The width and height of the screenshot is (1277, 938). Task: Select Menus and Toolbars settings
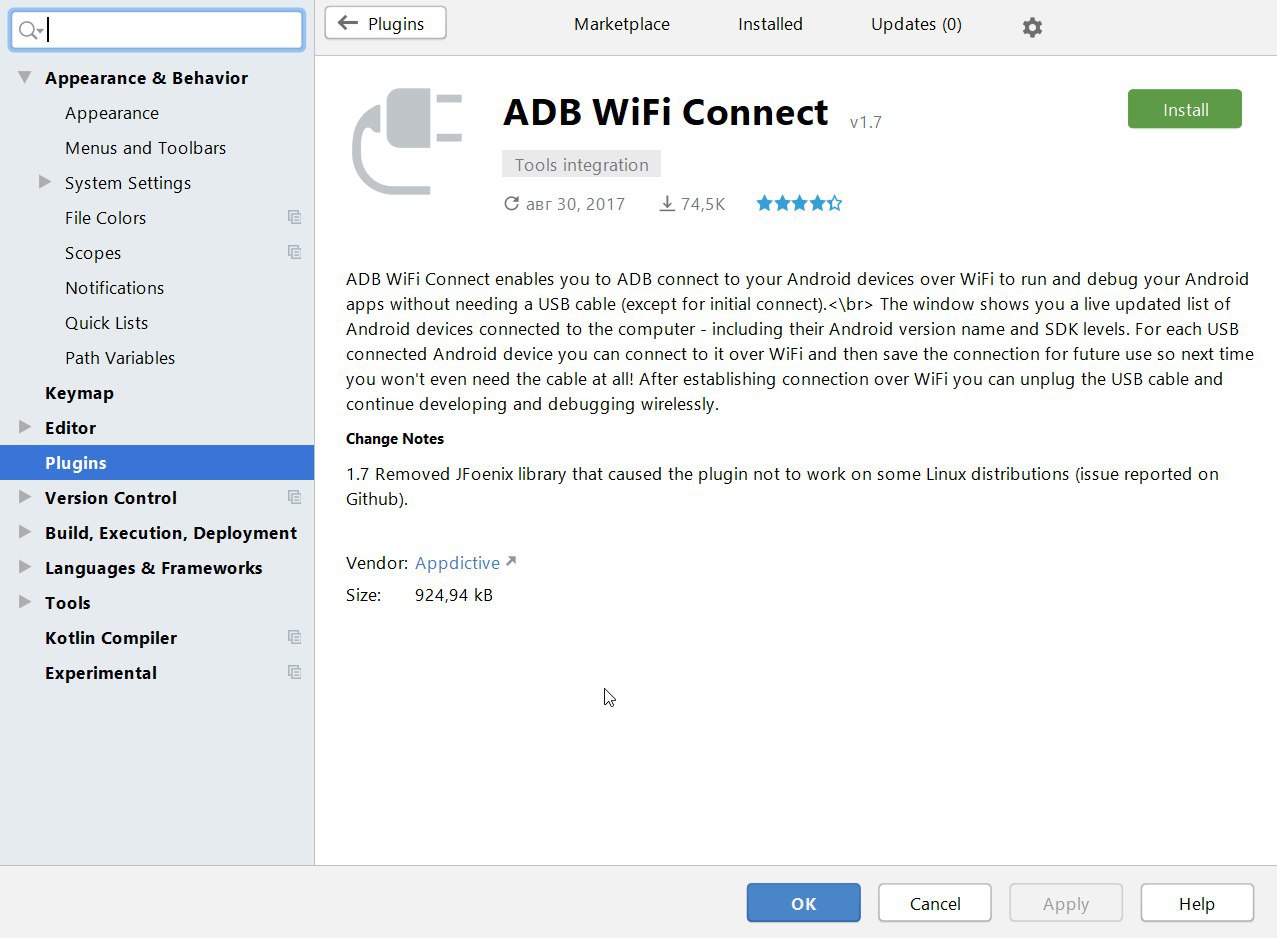pyautogui.click(x=146, y=148)
